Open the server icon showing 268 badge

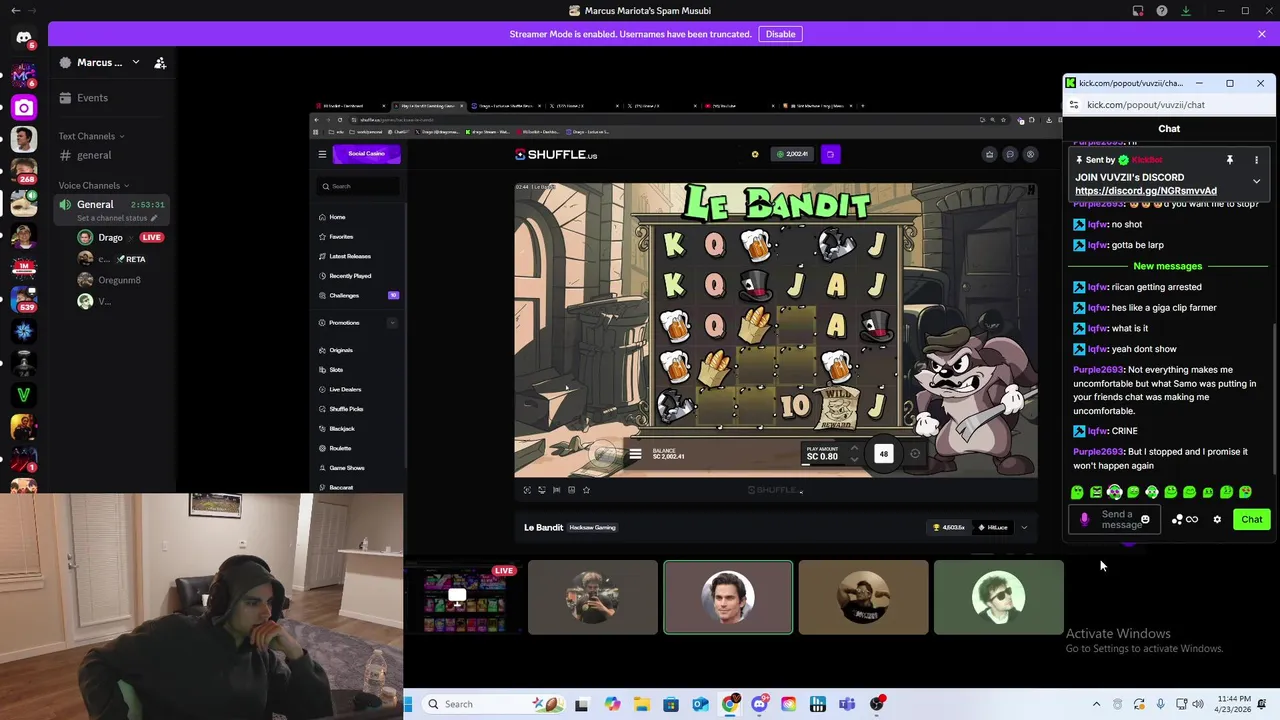click(24, 171)
